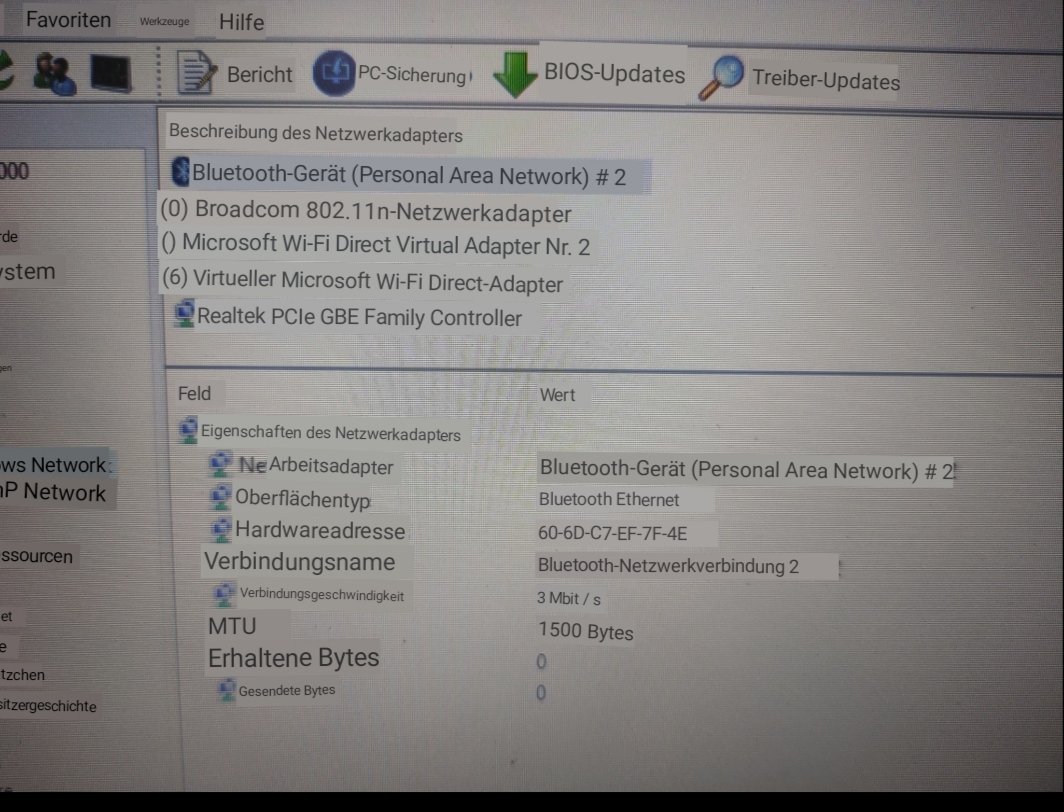Screen dimensions: 1064x812
Task: Click the green BIOS-Updates arrow icon
Action: tap(515, 74)
